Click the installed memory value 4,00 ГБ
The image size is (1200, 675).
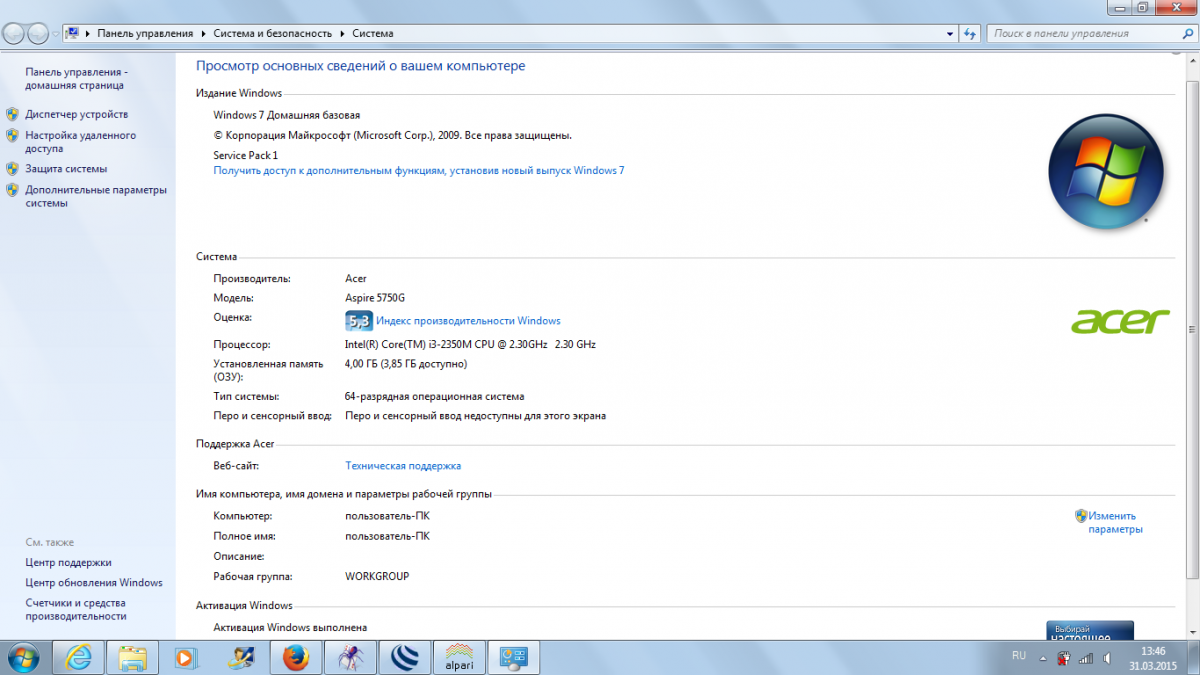[406, 364]
